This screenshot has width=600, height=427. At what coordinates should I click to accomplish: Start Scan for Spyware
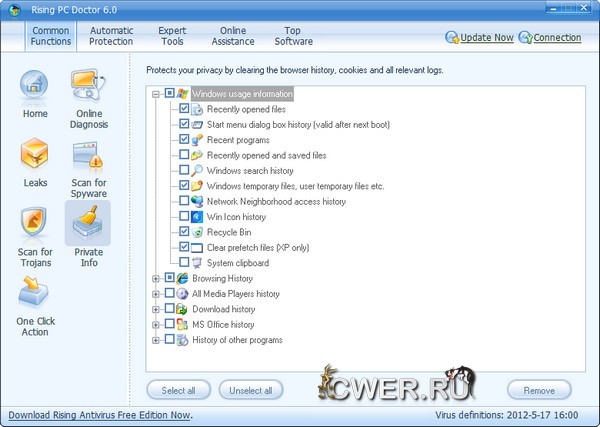[89, 157]
